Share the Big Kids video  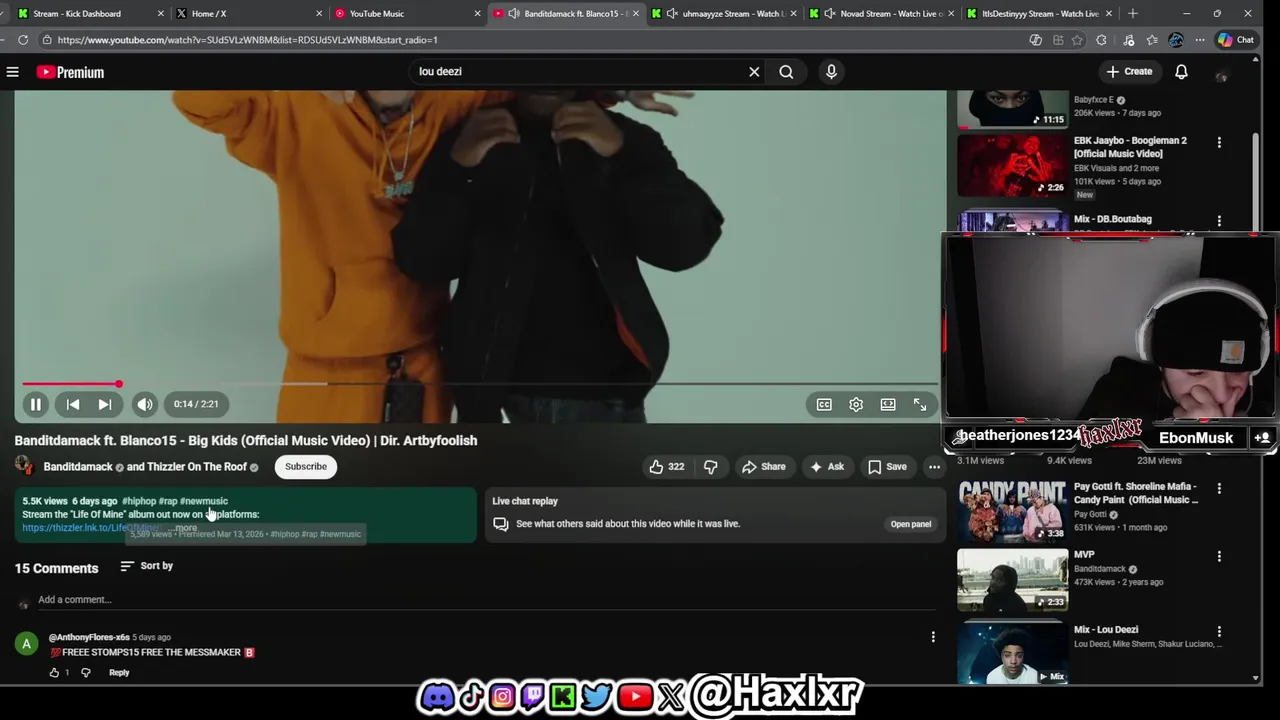tap(763, 467)
